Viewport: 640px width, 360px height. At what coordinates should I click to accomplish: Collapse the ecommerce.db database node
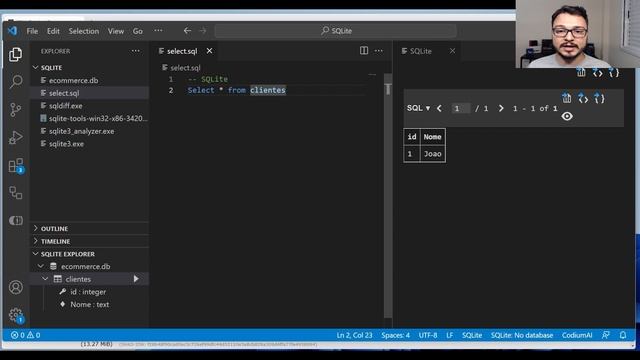[x=41, y=266]
